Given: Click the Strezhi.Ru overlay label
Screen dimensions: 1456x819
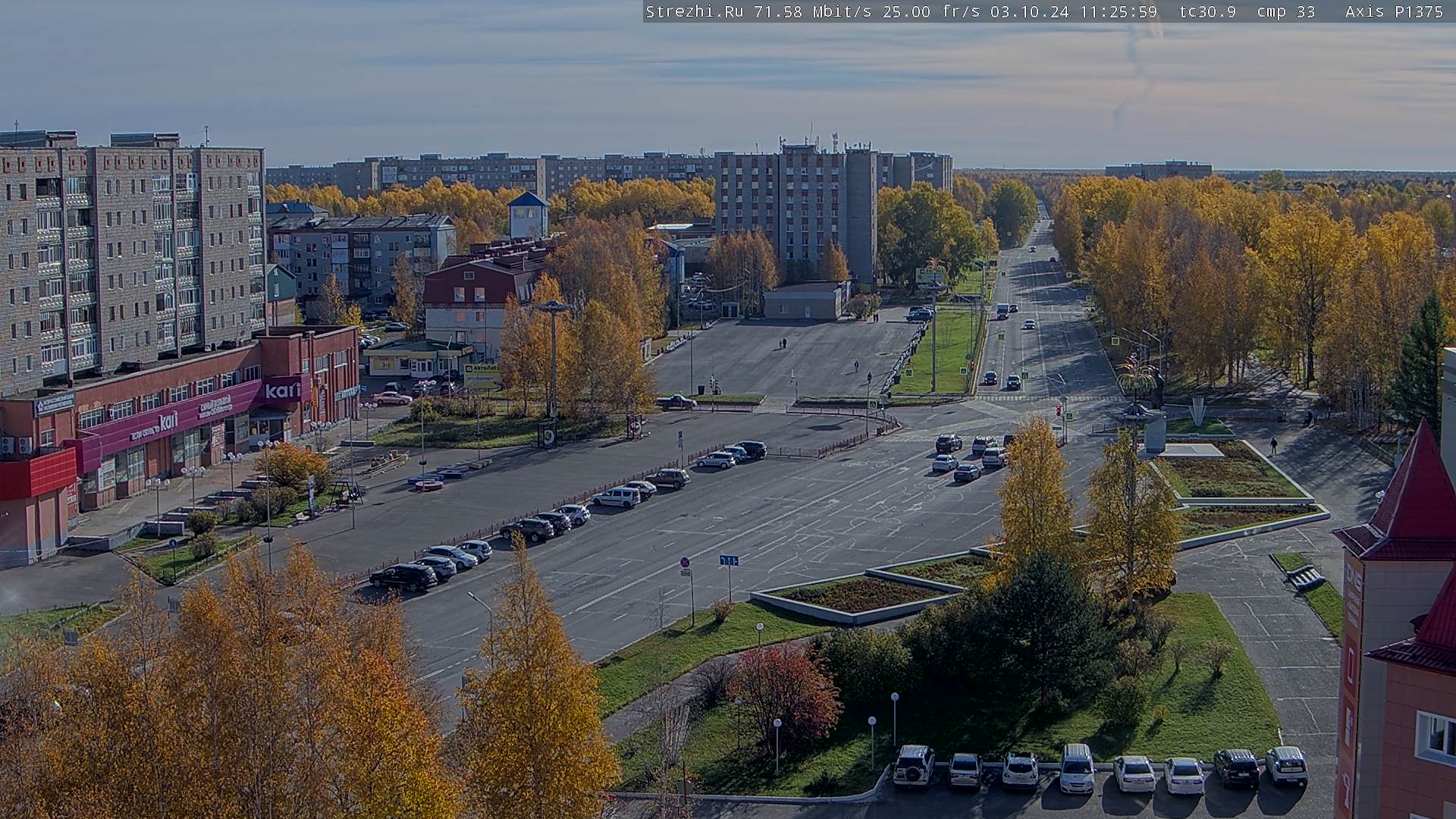Looking at the screenshot, I should (694, 11).
